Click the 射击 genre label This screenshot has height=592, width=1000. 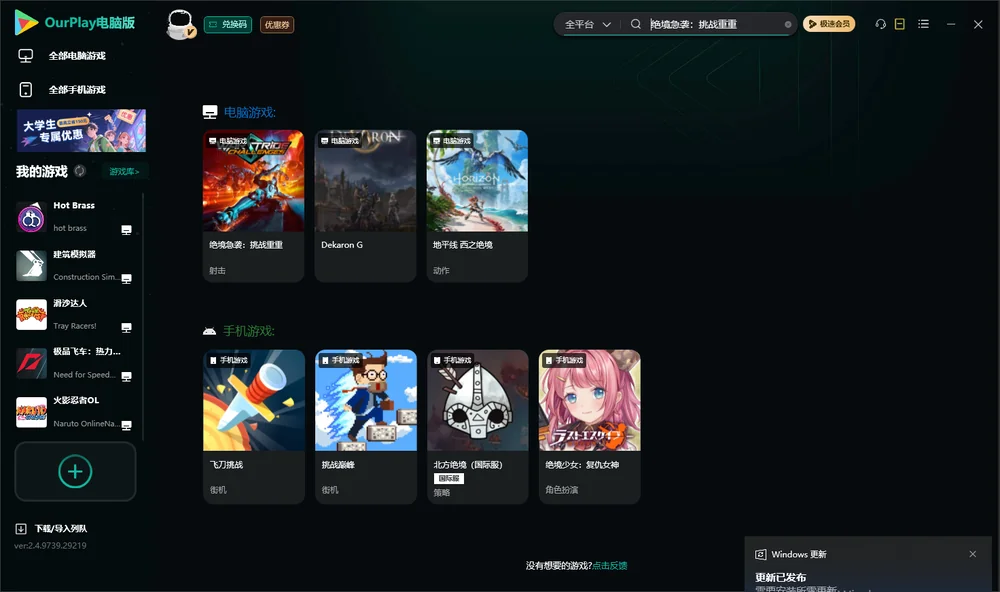coord(217,270)
